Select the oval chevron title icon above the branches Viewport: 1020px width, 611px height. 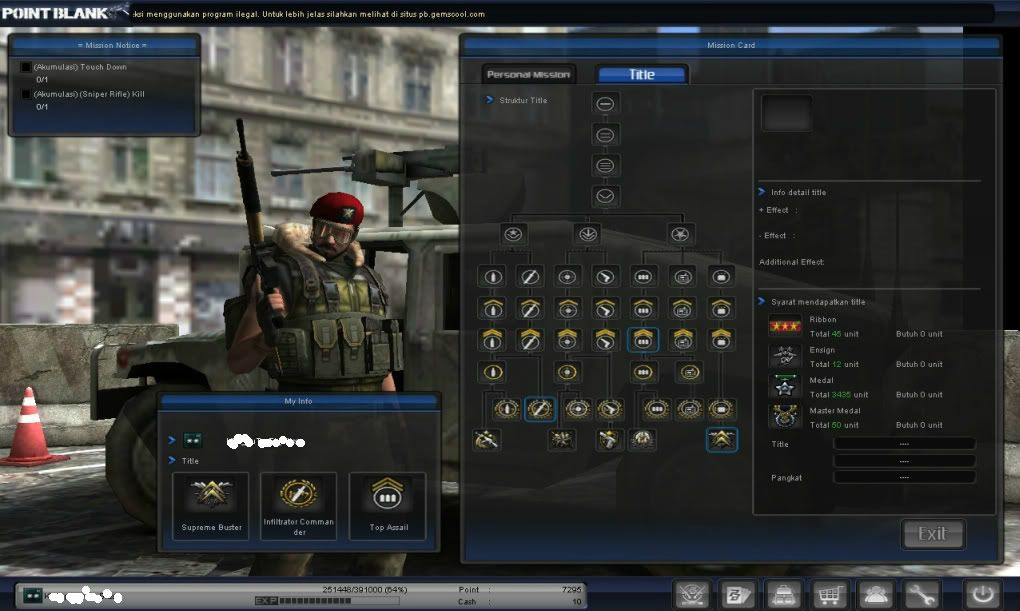(605, 196)
